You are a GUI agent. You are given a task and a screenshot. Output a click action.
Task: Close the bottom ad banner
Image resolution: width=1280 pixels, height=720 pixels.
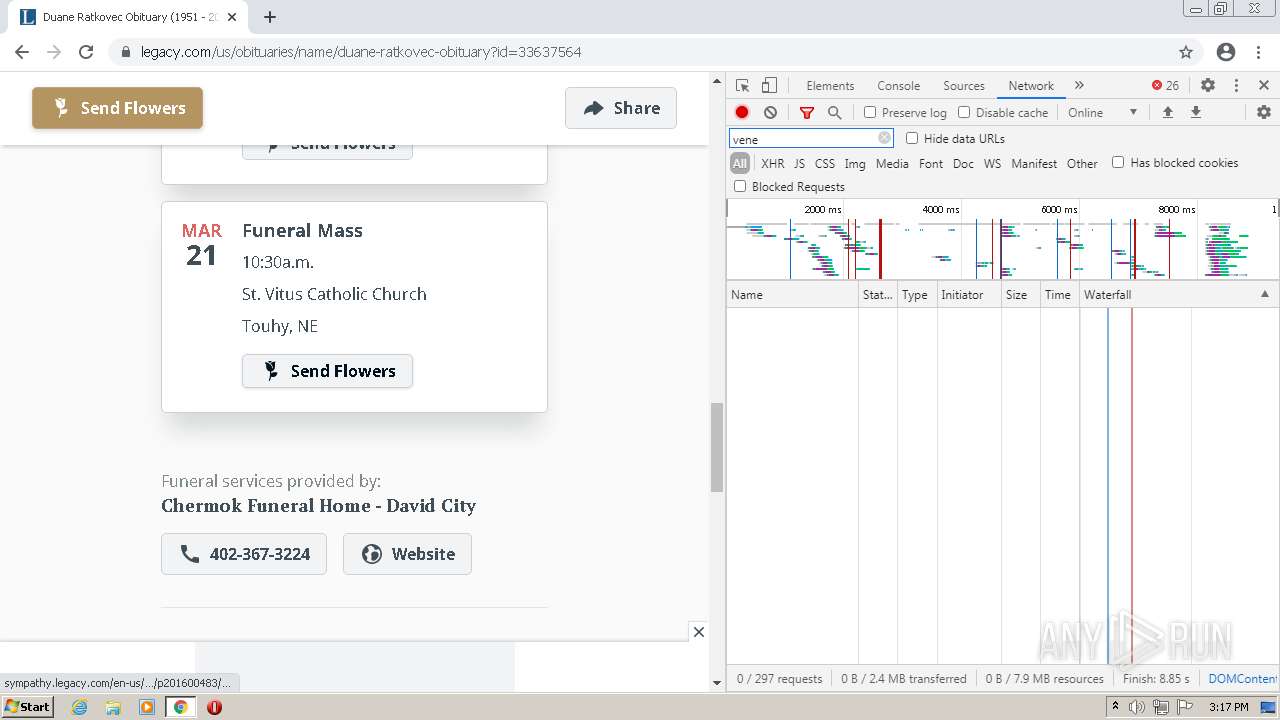(x=699, y=631)
